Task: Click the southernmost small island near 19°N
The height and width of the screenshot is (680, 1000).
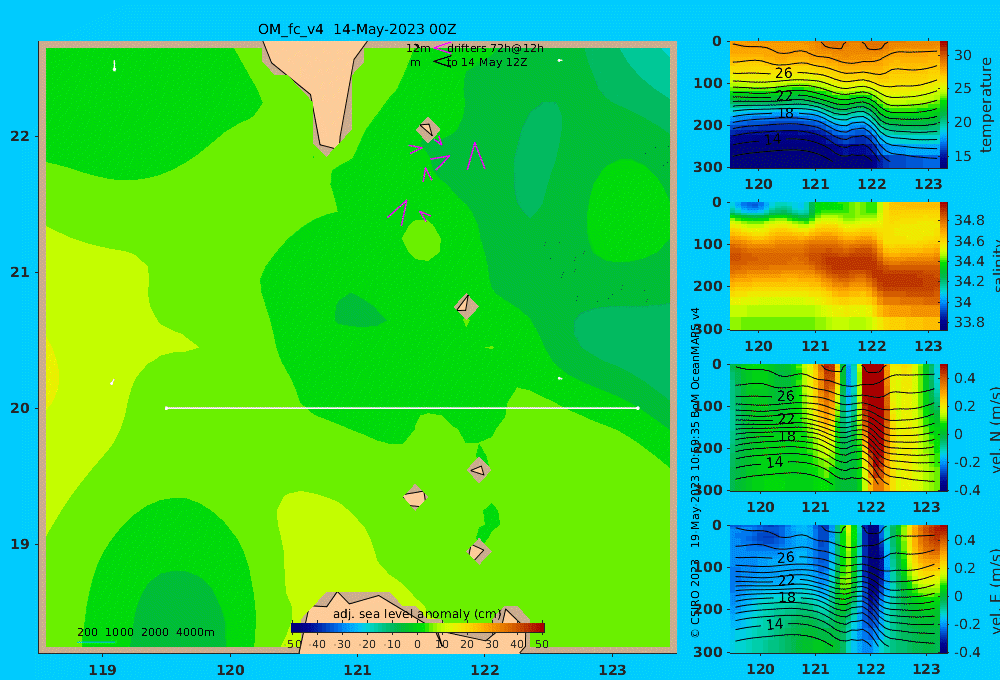Action: [x=478, y=551]
